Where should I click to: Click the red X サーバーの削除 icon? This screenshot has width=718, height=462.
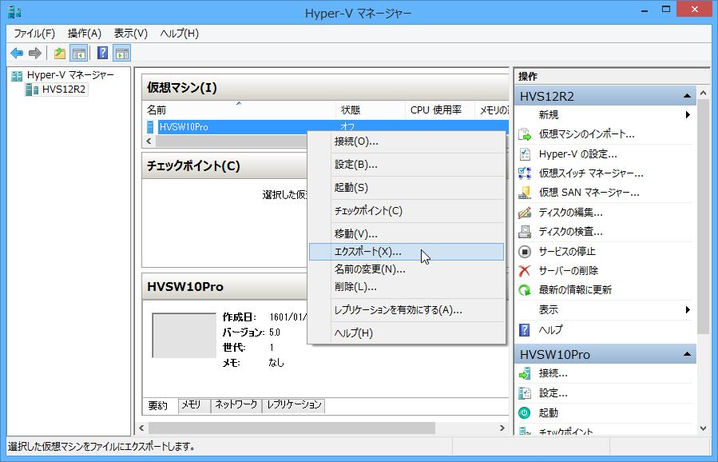[525, 271]
